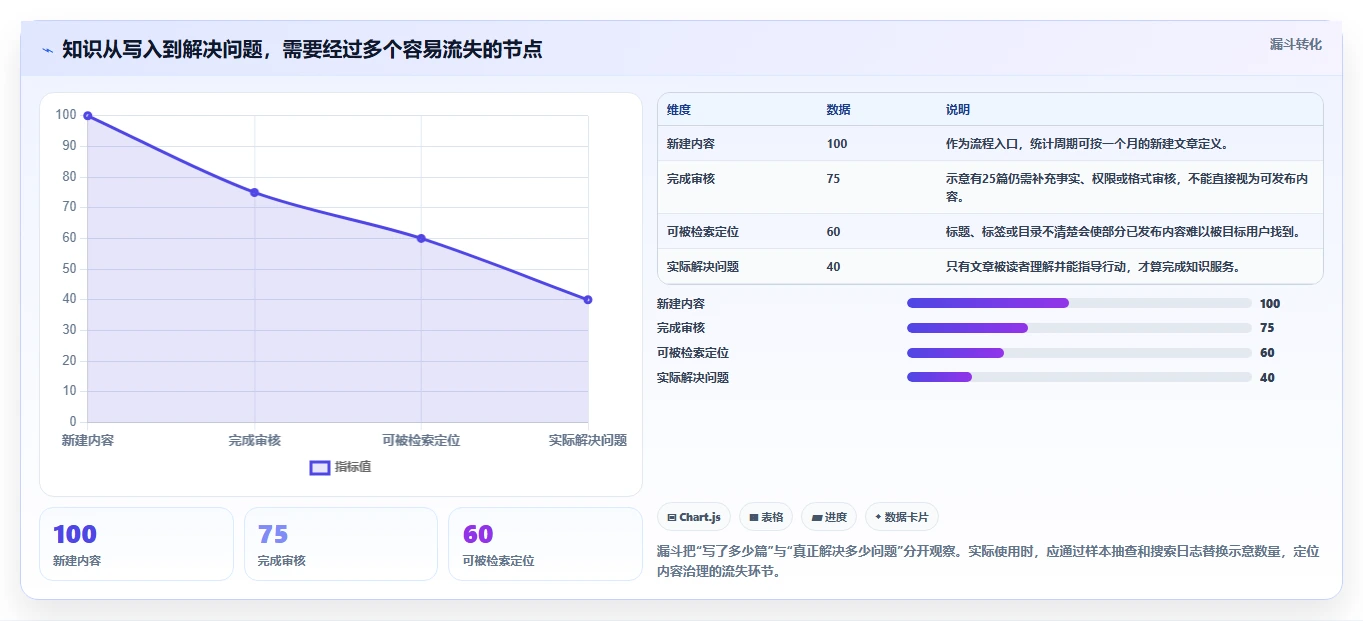Image resolution: width=1363 pixels, height=621 pixels.
Task: Click the icon inside the 进度 tag
Action: point(816,518)
